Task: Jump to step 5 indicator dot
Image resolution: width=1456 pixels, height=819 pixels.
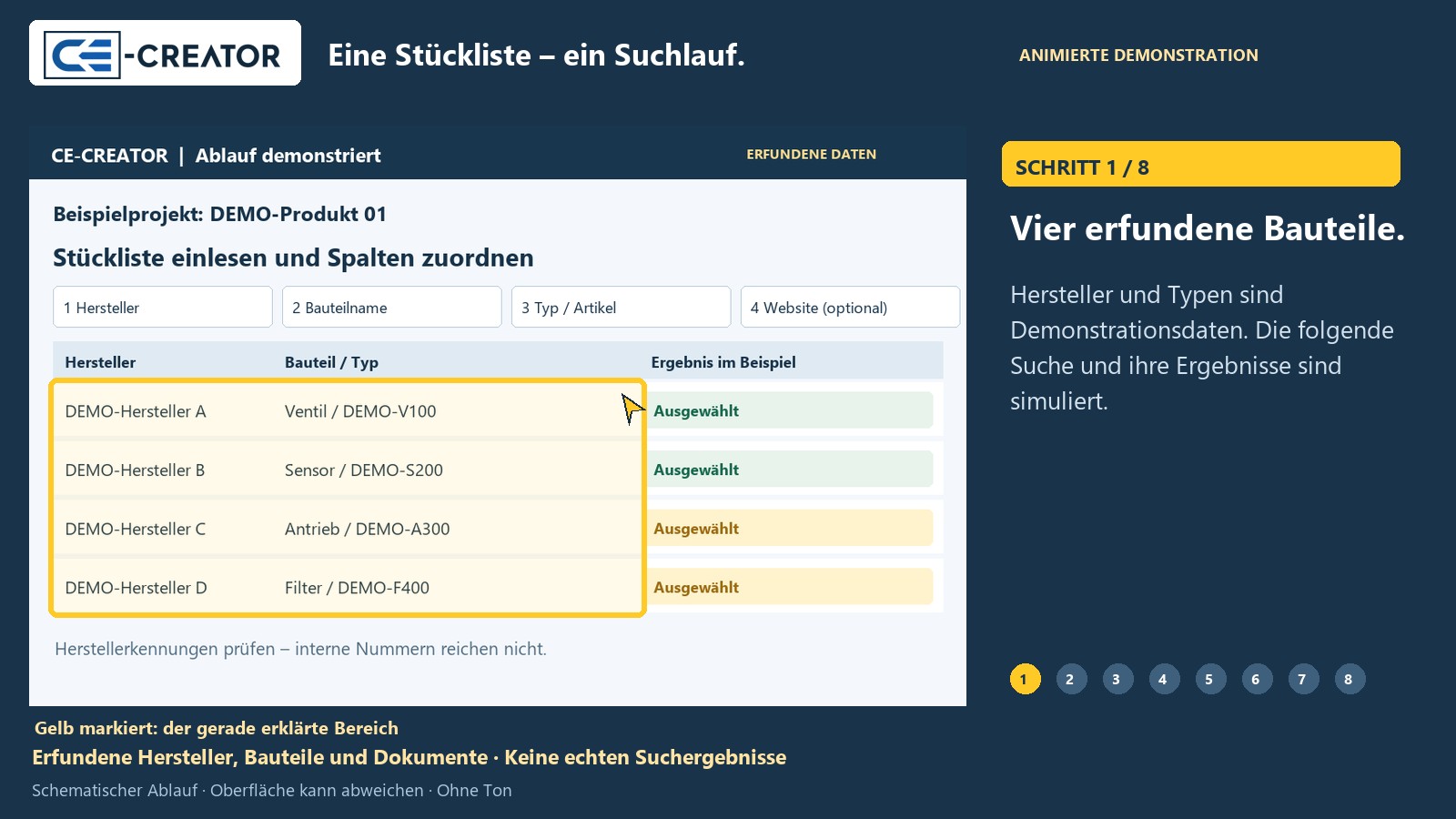Action: pos(1210,679)
